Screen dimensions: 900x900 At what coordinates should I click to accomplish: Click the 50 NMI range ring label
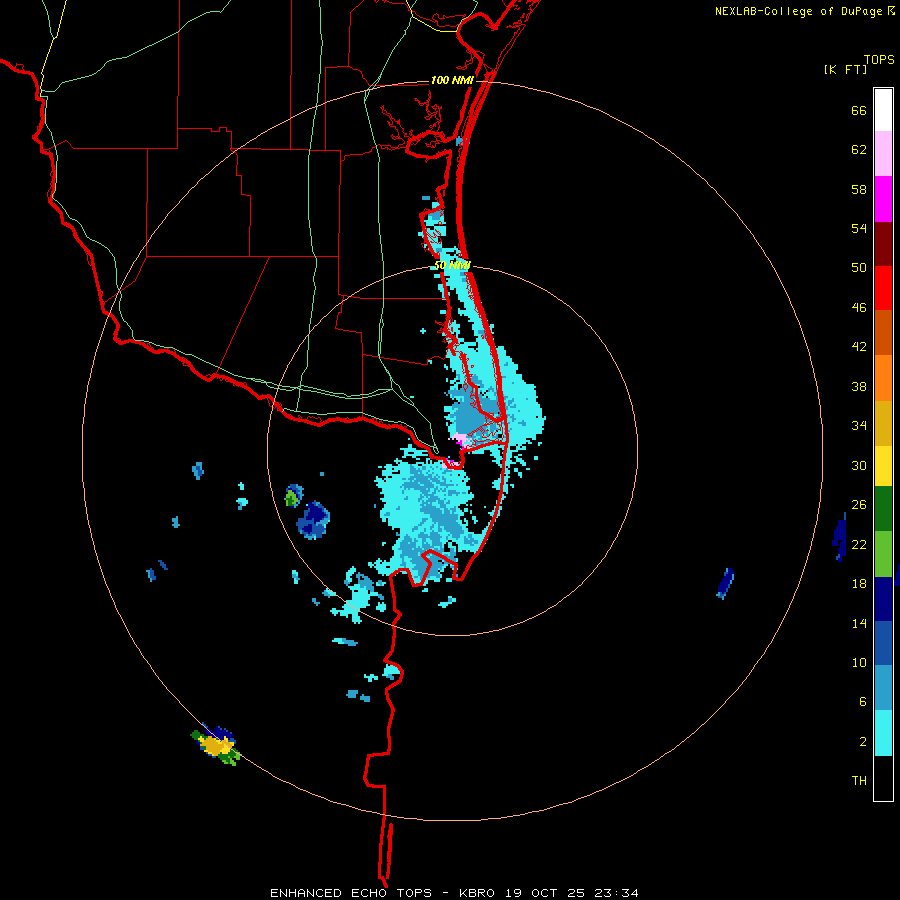[452, 265]
